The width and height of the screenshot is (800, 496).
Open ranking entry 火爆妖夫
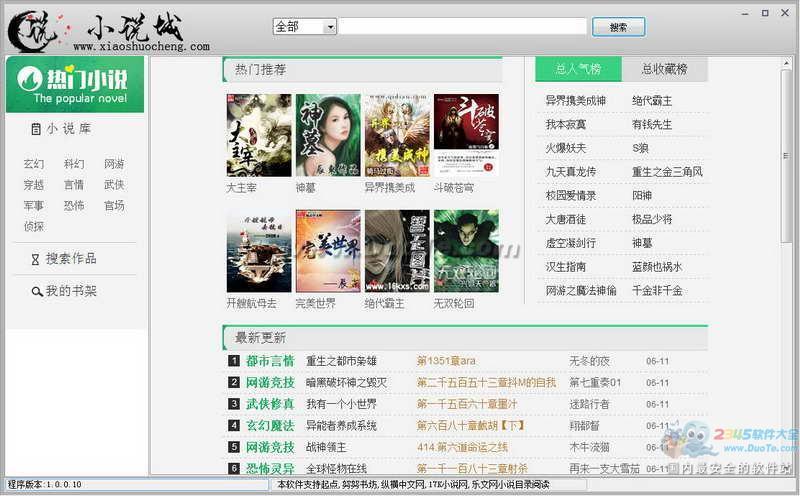(566, 148)
